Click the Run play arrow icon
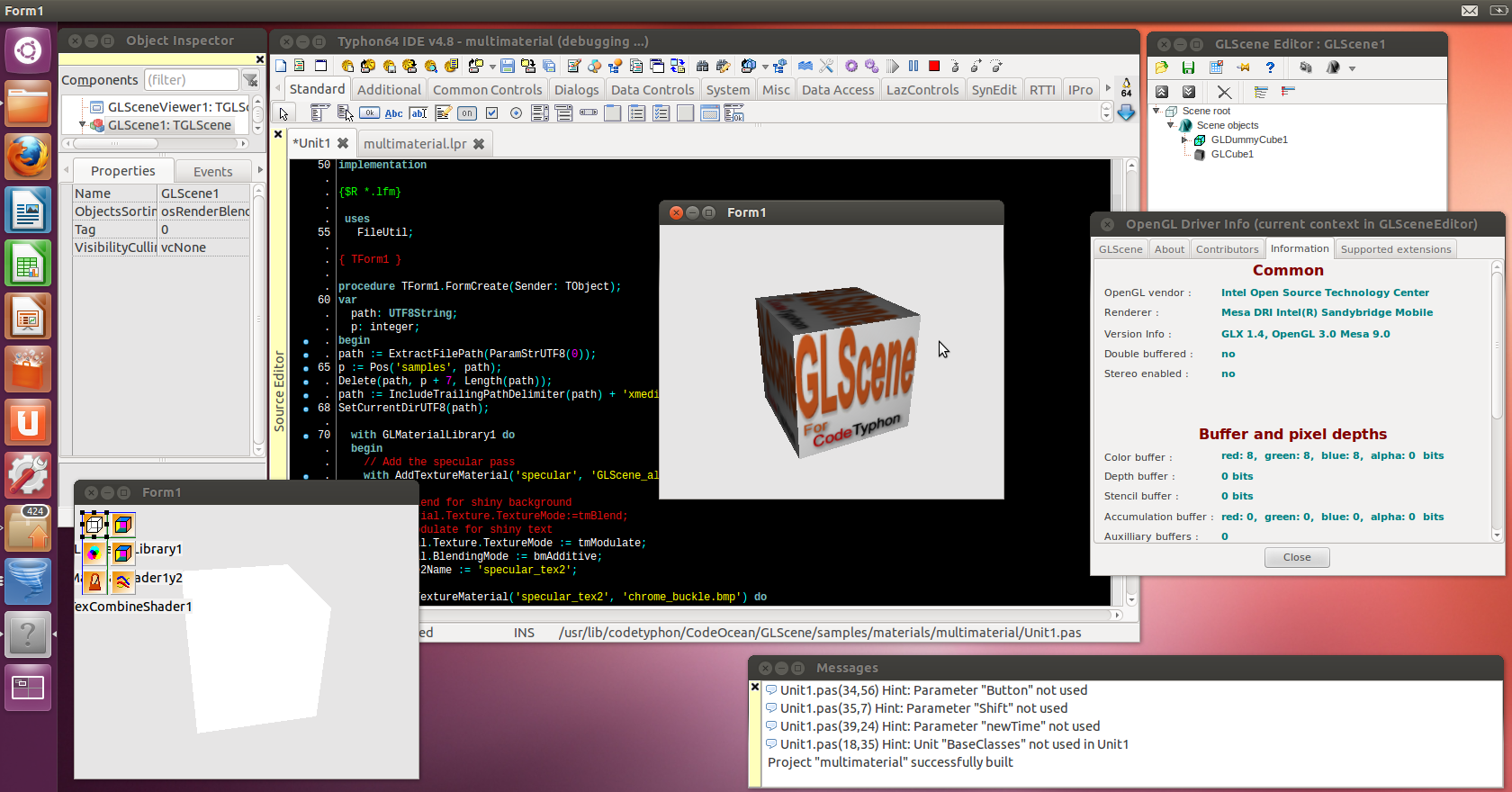This screenshot has height=792, width=1512. pyautogui.click(x=893, y=66)
